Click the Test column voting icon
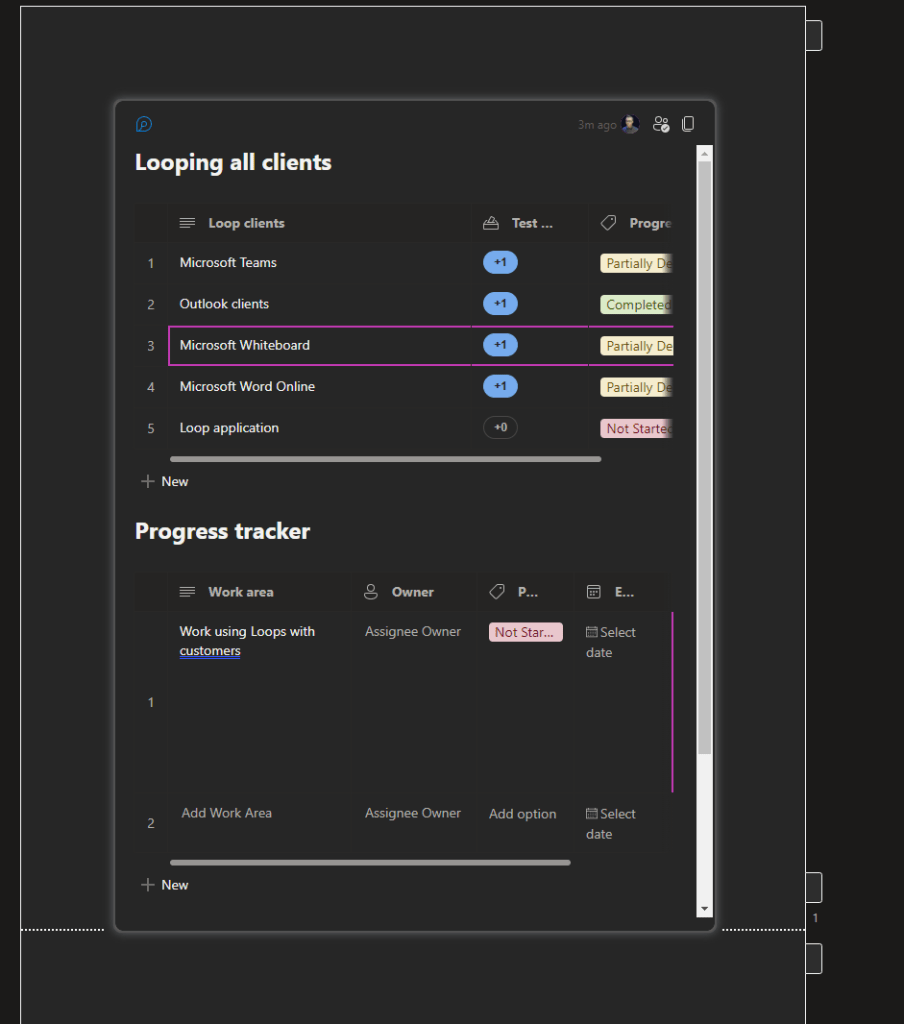 [491, 223]
